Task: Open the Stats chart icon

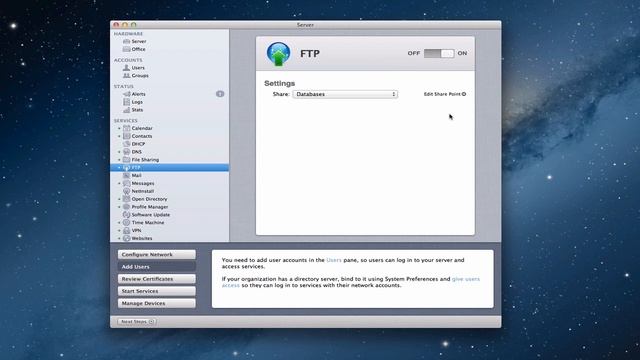Action: pos(127,110)
